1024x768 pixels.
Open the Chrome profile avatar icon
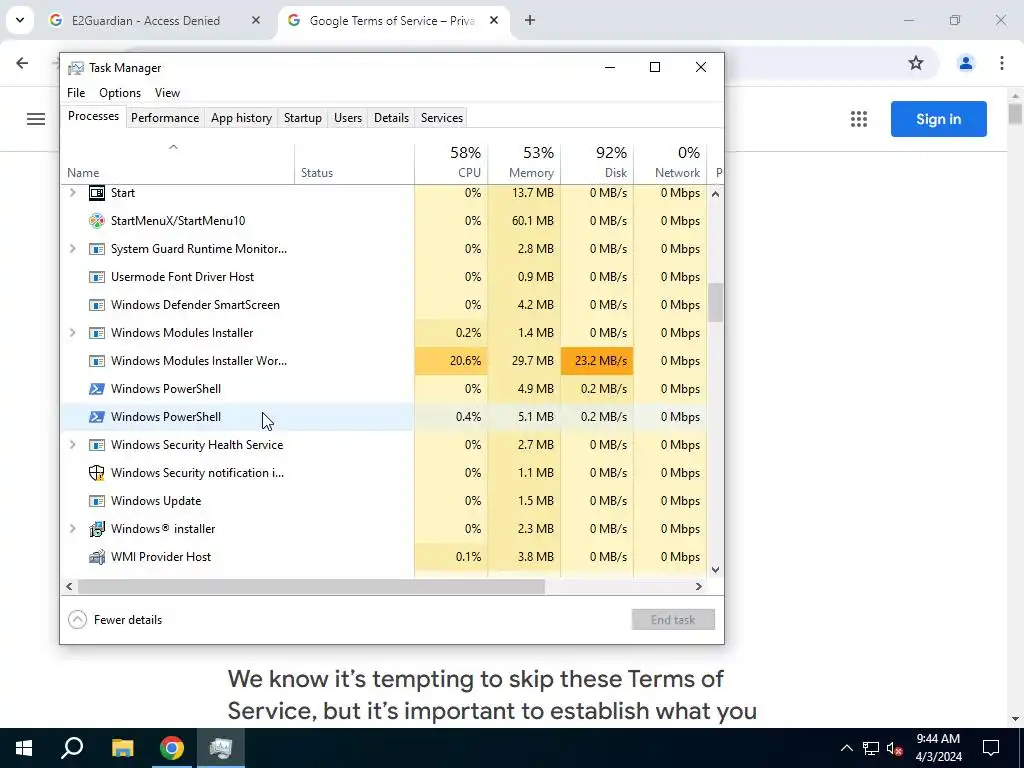pos(965,63)
